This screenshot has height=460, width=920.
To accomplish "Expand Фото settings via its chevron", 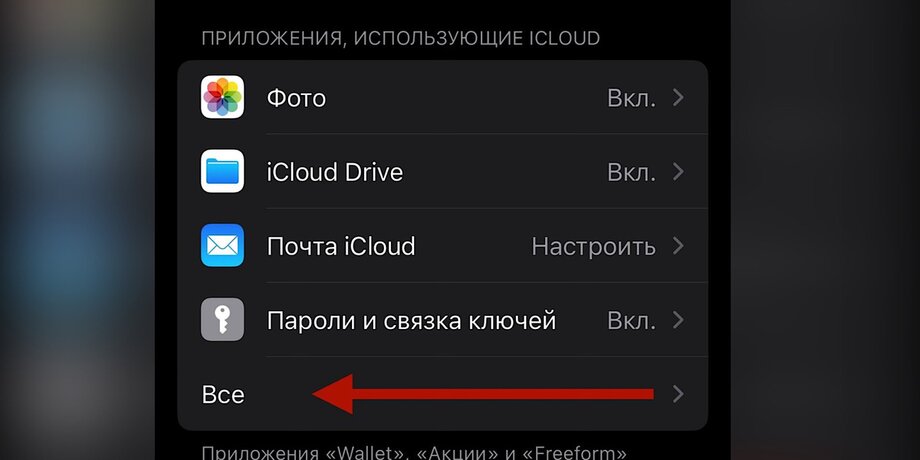I will click(x=678, y=98).
